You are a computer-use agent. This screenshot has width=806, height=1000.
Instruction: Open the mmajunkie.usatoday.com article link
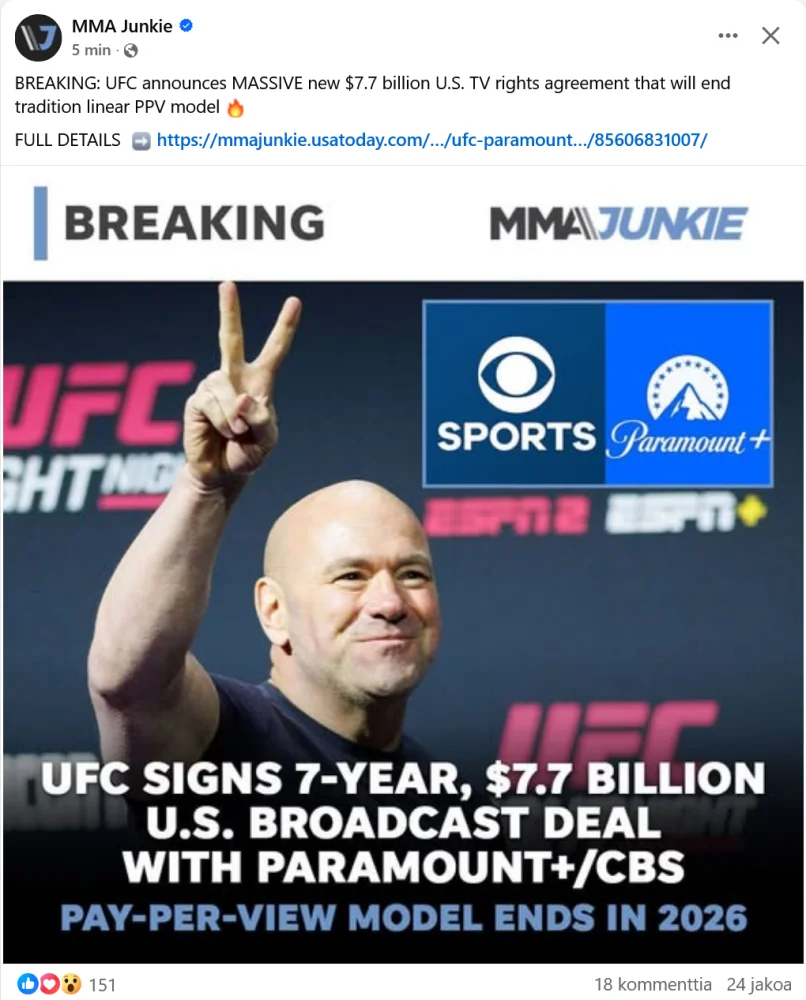tap(432, 140)
